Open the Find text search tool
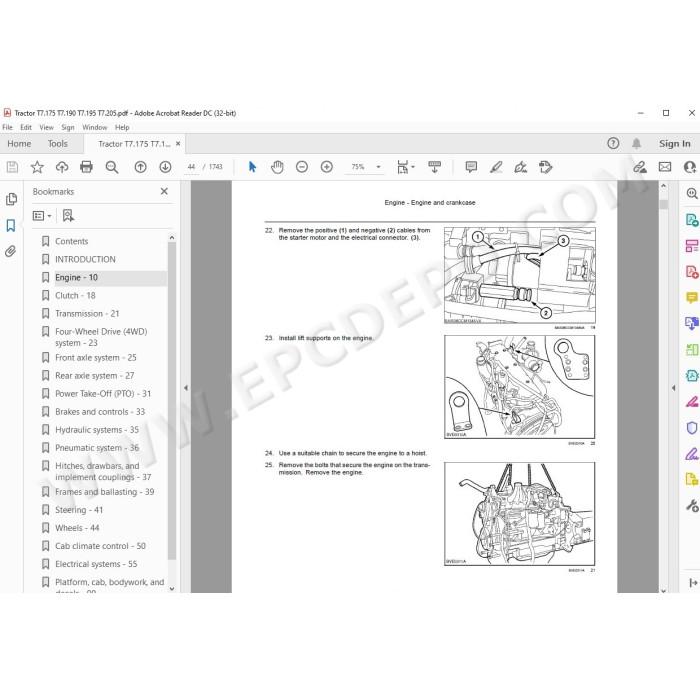This screenshot has height=700, width=700. (112, 167)
